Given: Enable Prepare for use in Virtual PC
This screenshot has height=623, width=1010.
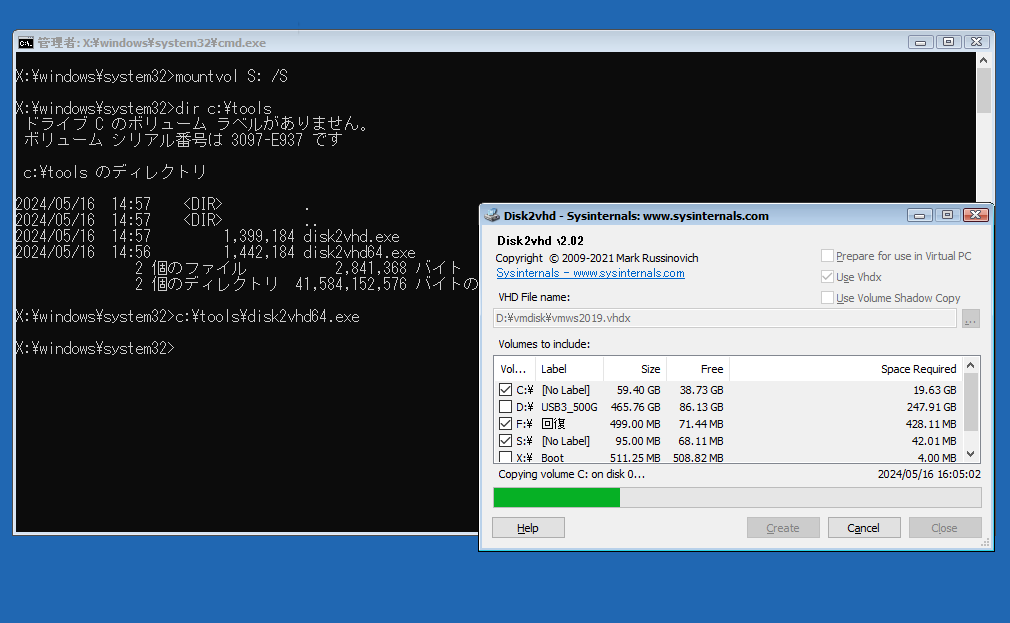Looking at the screenshot, I should (826, 256).
